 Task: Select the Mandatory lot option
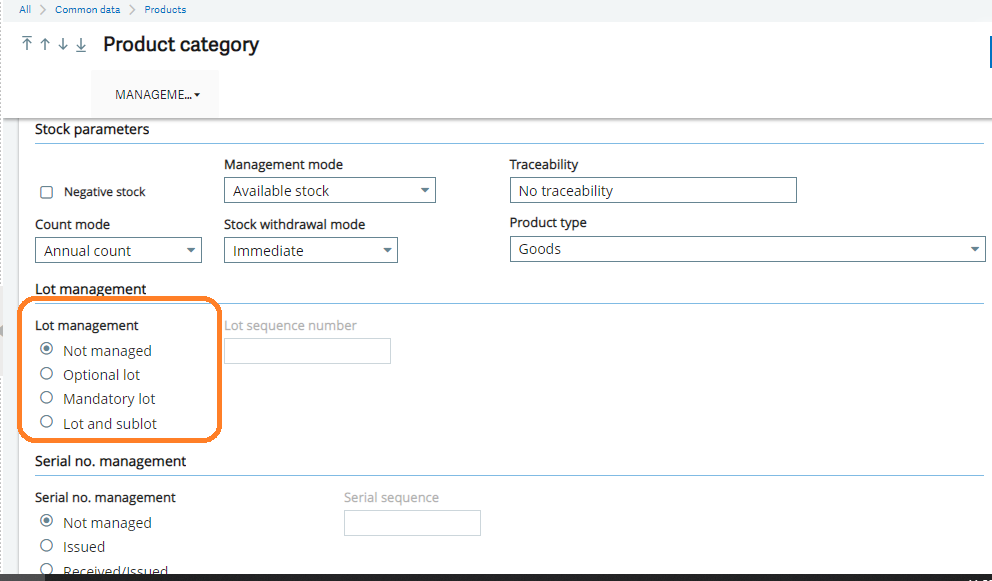tap(46, 398)
